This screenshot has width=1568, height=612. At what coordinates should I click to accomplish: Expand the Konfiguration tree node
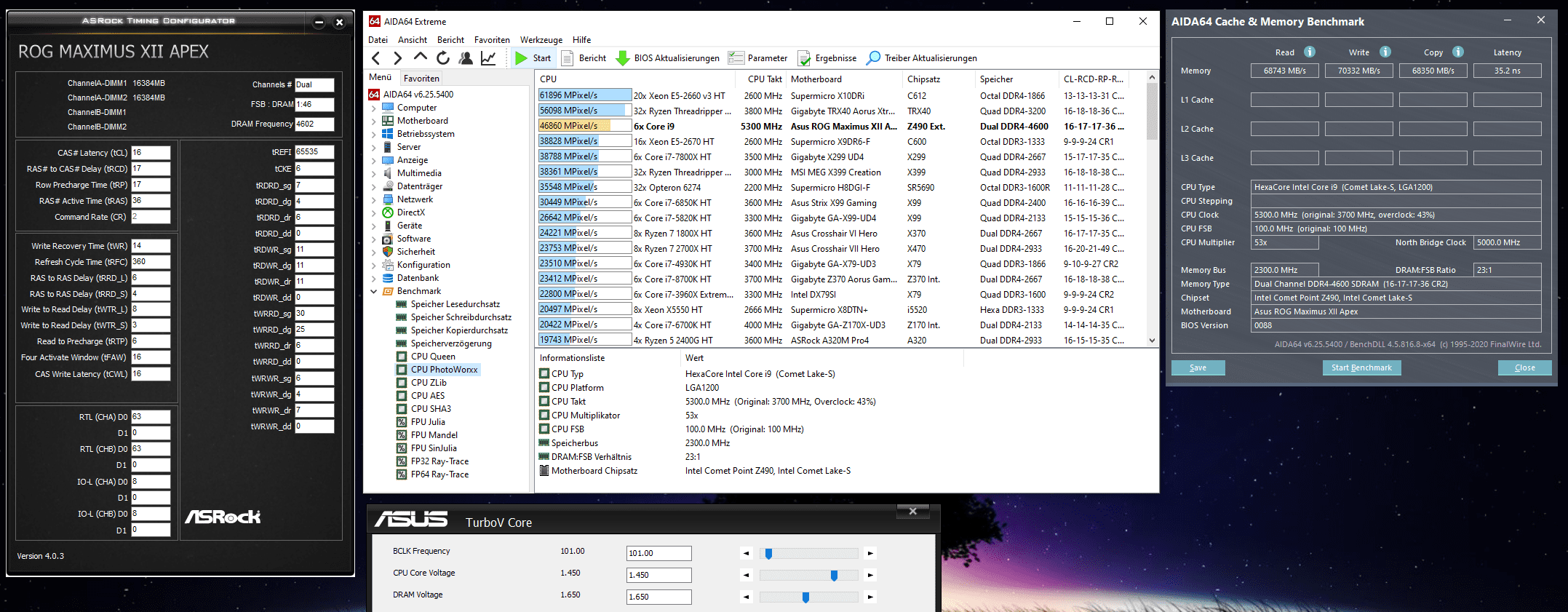tap(374, 265)
